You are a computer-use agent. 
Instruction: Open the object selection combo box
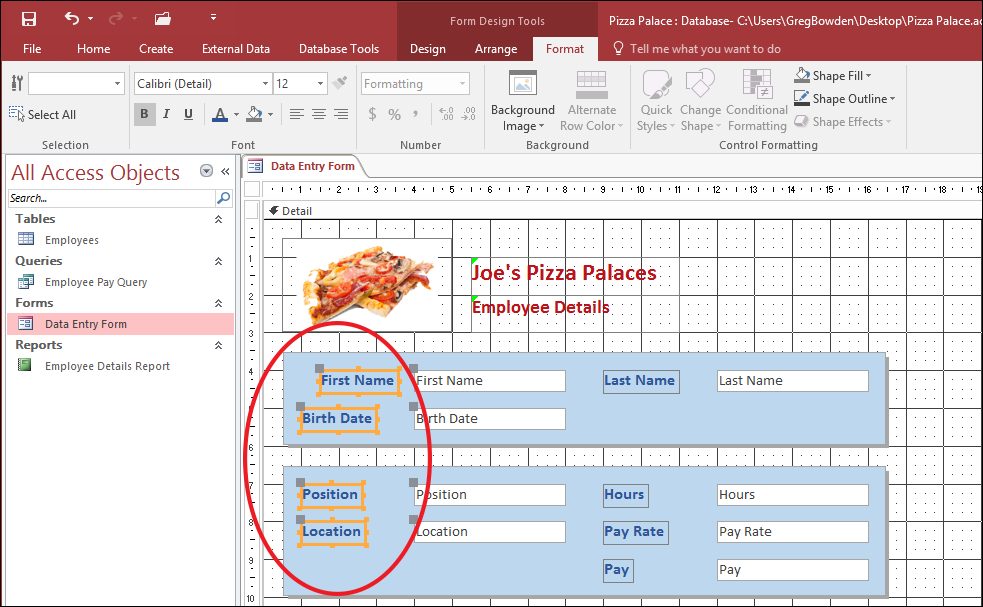pyautogui.click(x=76, y=83)
